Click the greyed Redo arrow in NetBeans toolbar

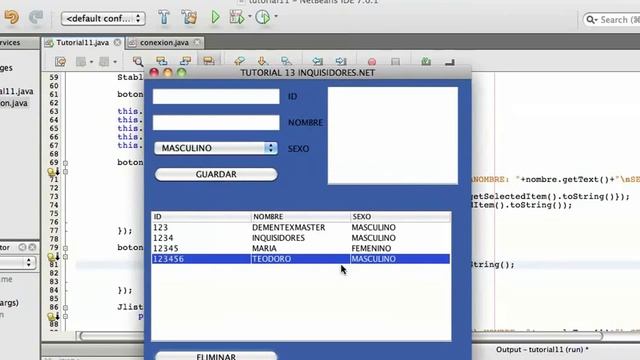pos(36,17)
